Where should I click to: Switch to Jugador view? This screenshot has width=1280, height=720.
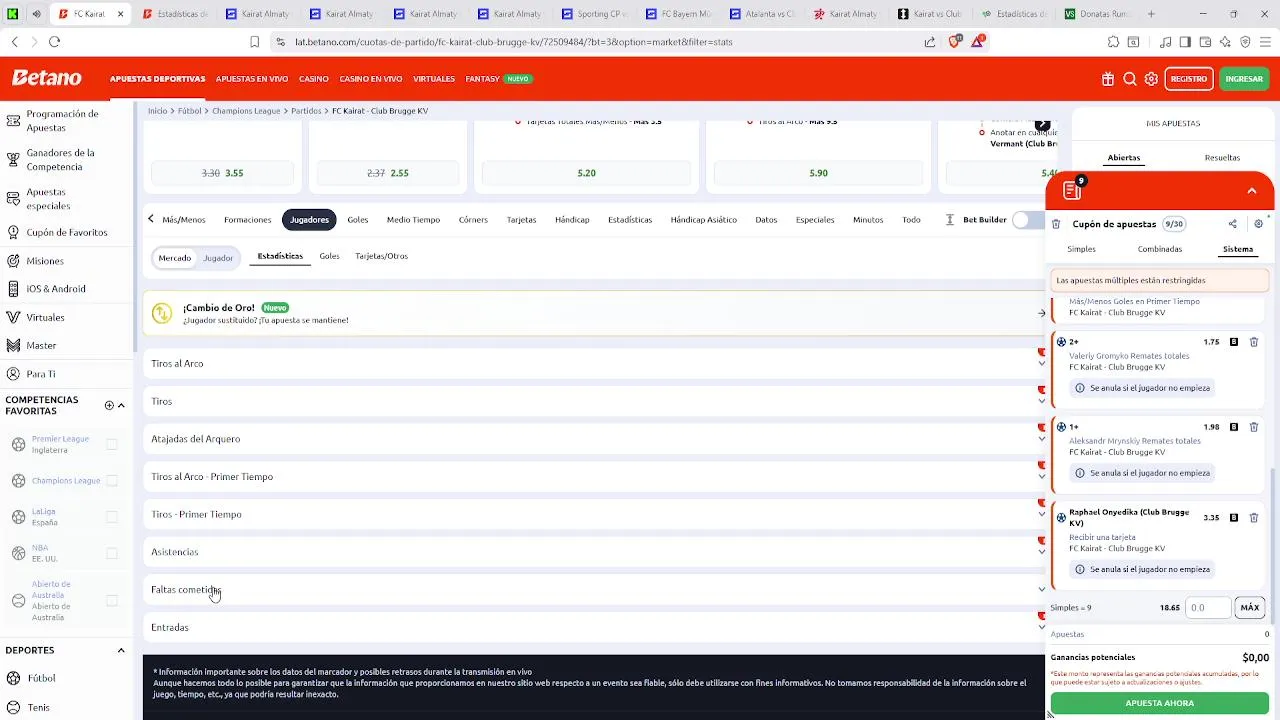[x=218, y=258]
